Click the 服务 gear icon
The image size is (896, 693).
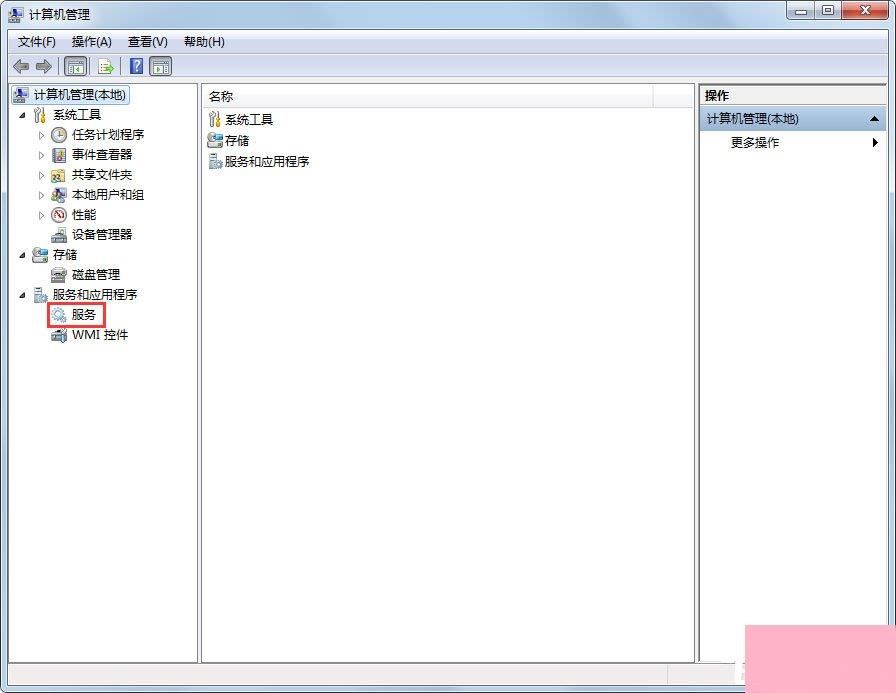[x=59, y=315]
